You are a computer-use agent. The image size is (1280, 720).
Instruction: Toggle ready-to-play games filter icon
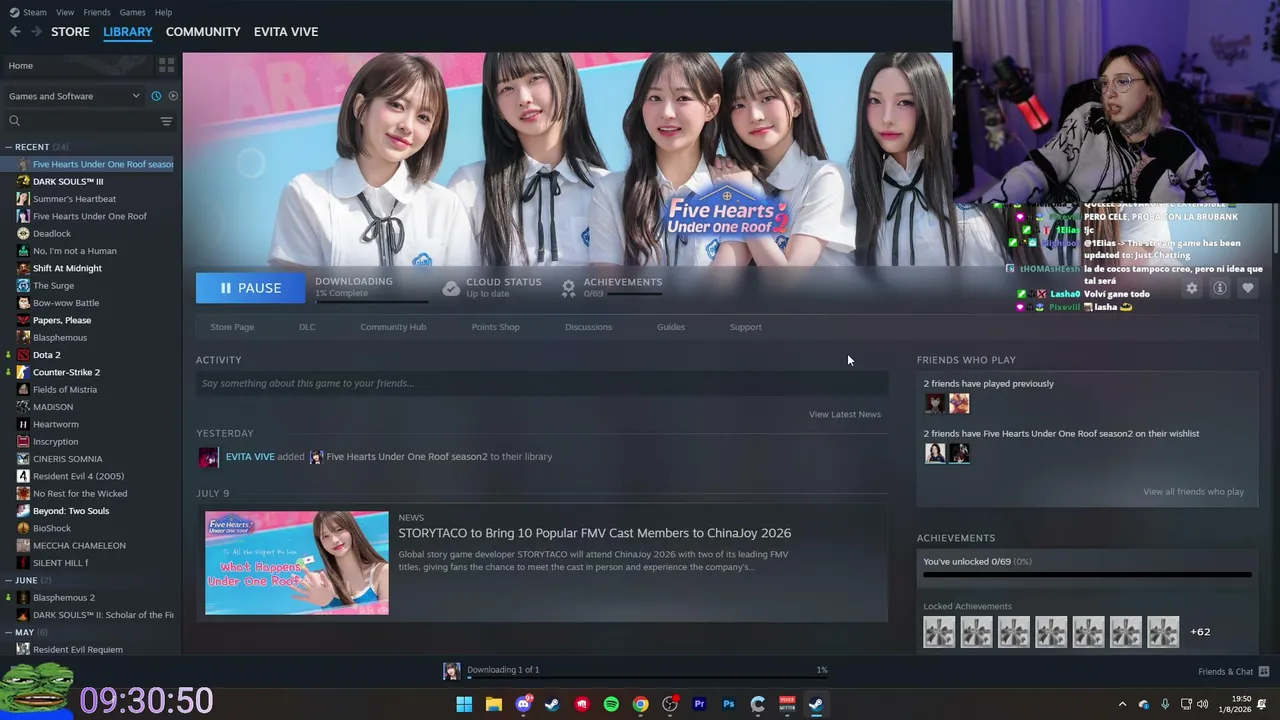tap(173, 96)
